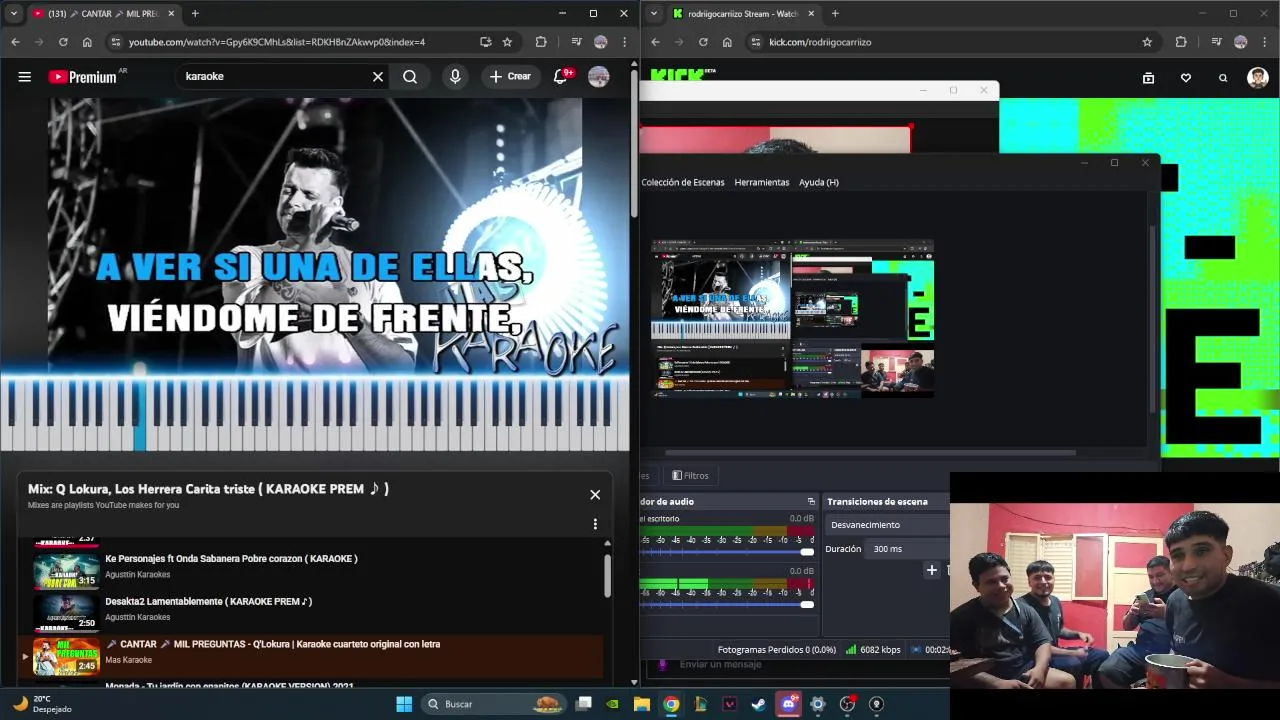The image size is (1280, 720).
Task: Install app icon in YouTube address bar
Action: click(x=485, y=42)
